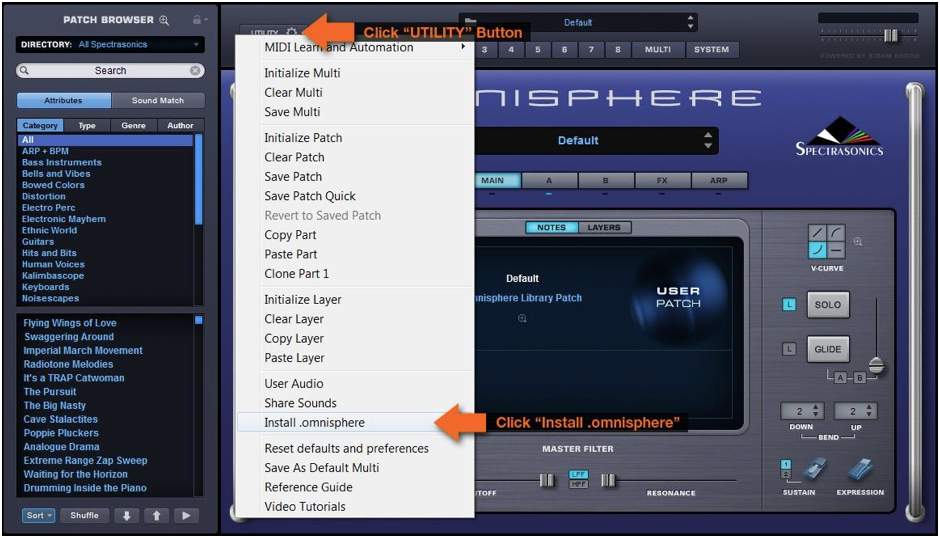Toggle the SOLO button

click(827, 305)
